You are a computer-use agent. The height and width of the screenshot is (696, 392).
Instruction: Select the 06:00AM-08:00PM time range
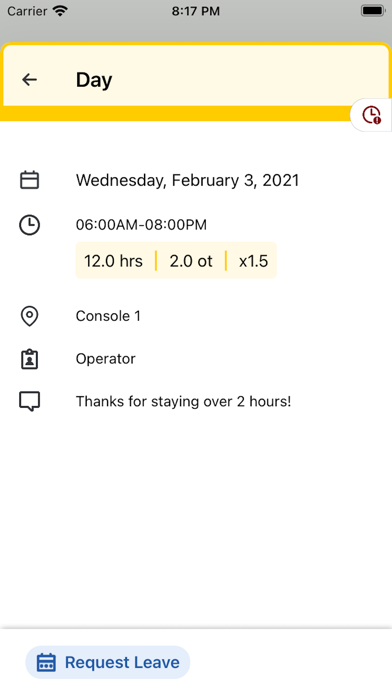pyautogui.click(x=141, y=225)
